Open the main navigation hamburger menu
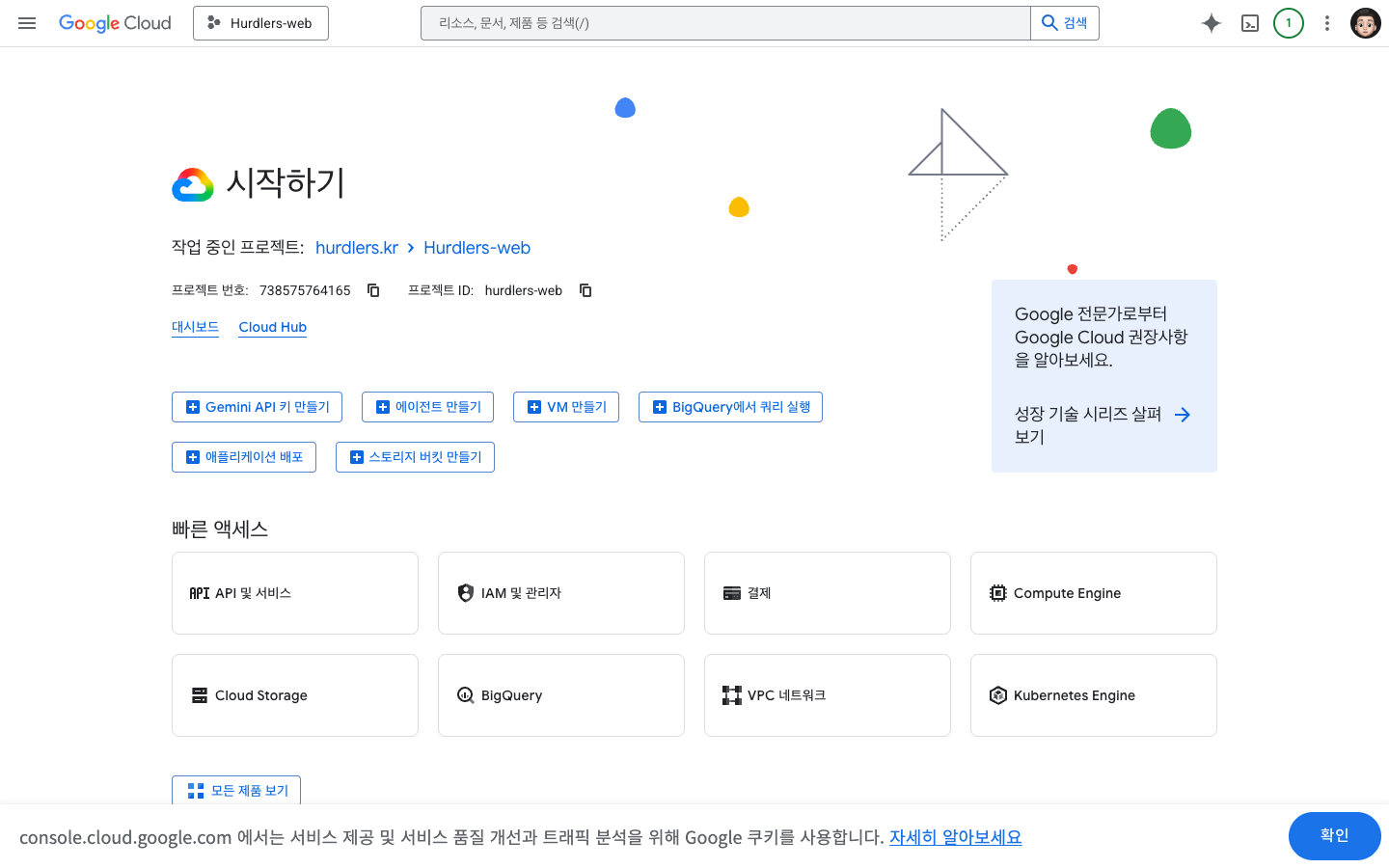1389x868 pixels. (x=27, y=23)
